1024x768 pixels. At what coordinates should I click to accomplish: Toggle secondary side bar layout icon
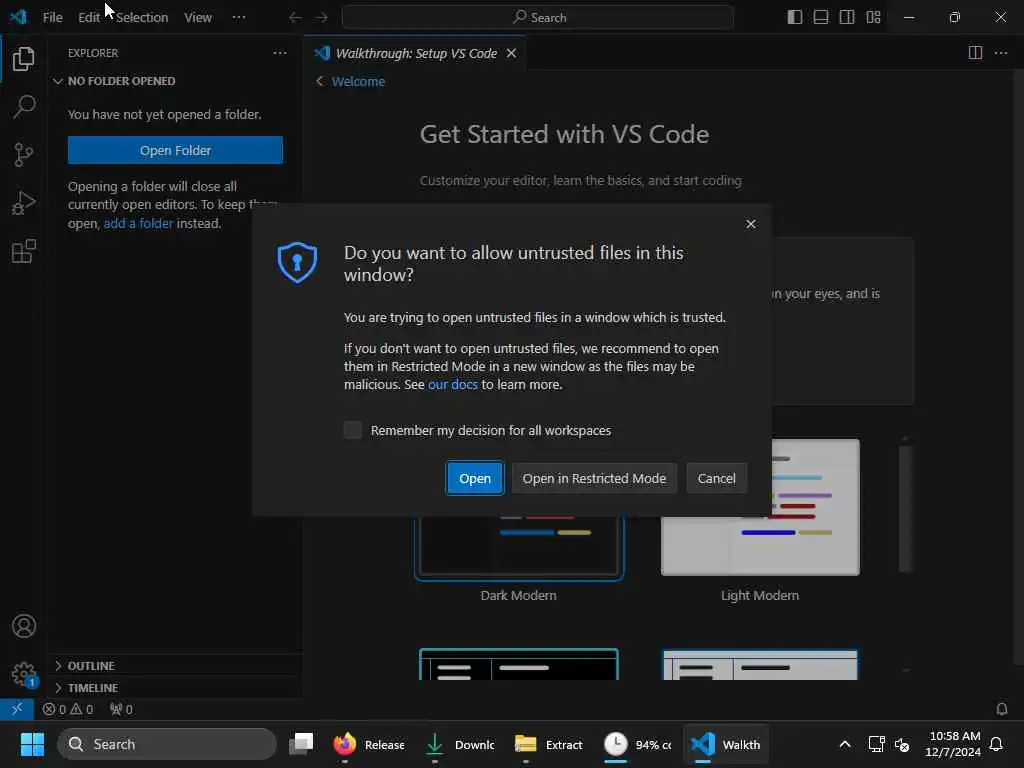tap(847, 17)
